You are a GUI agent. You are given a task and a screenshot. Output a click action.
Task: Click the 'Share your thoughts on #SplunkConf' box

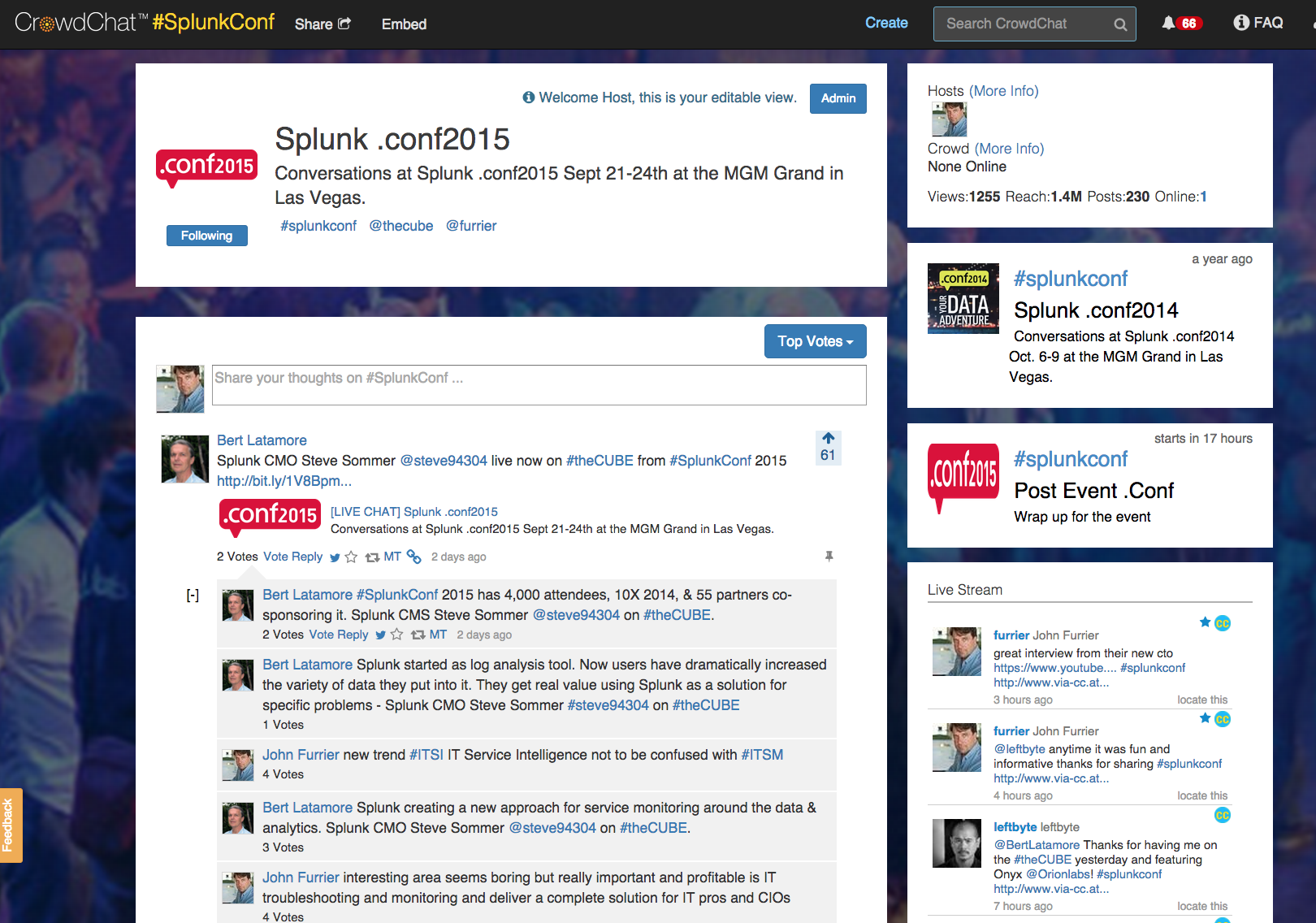click(x=539, y=385)
